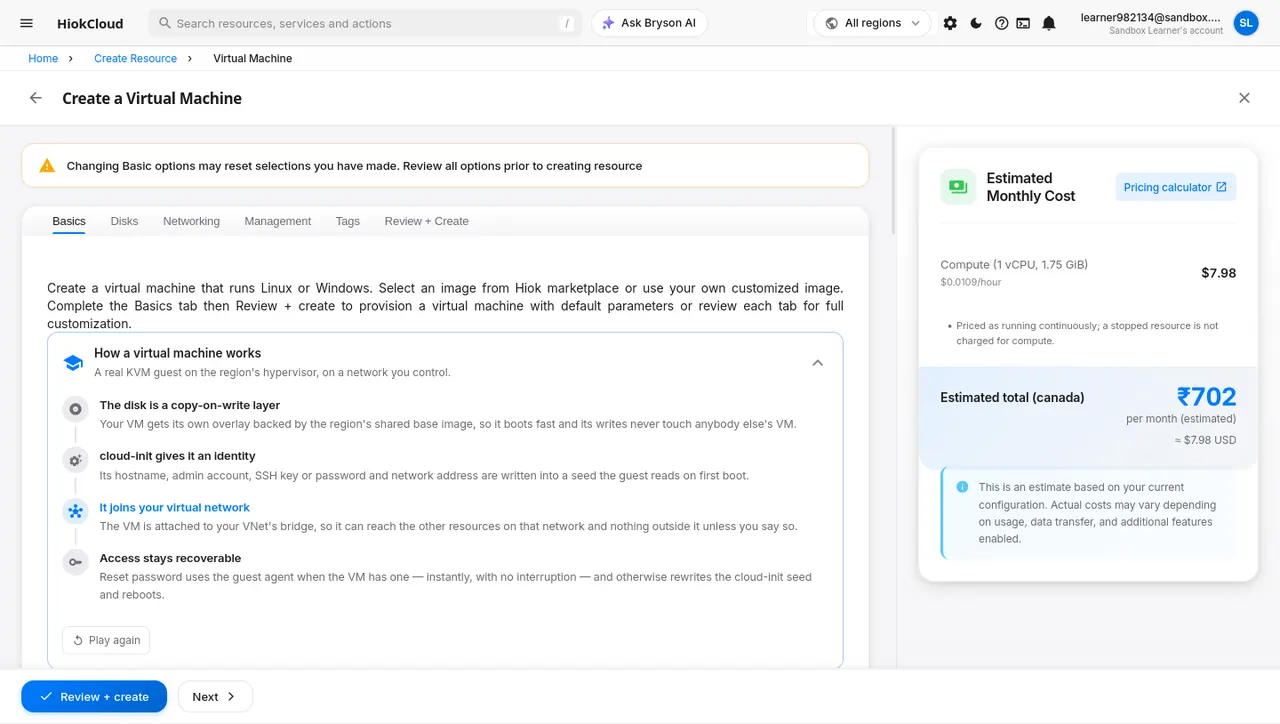
Task: Open the Management tab
Action: click(x=277, y=221)
